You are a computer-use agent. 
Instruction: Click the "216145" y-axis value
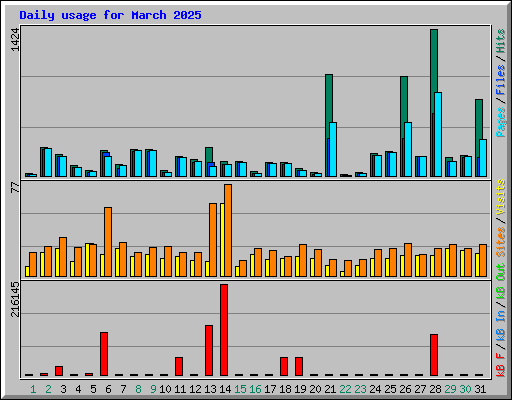point(15,299)
